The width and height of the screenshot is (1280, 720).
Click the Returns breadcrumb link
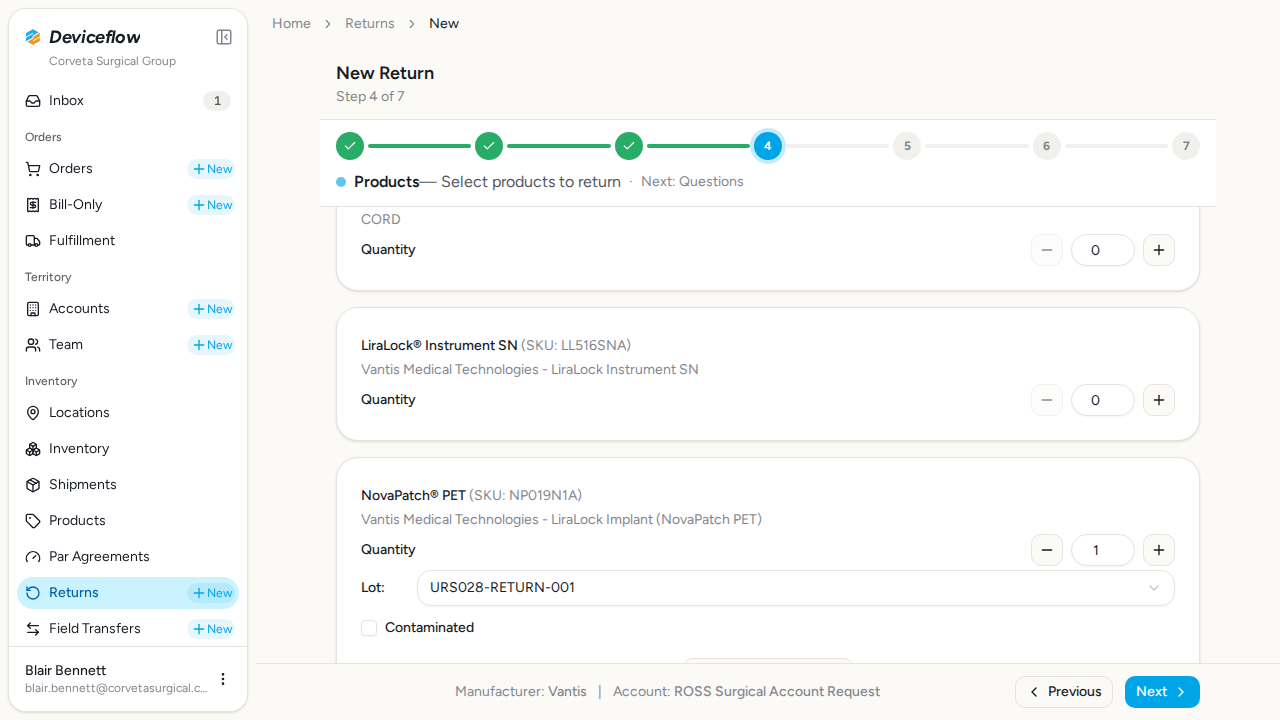click(370, 23)
